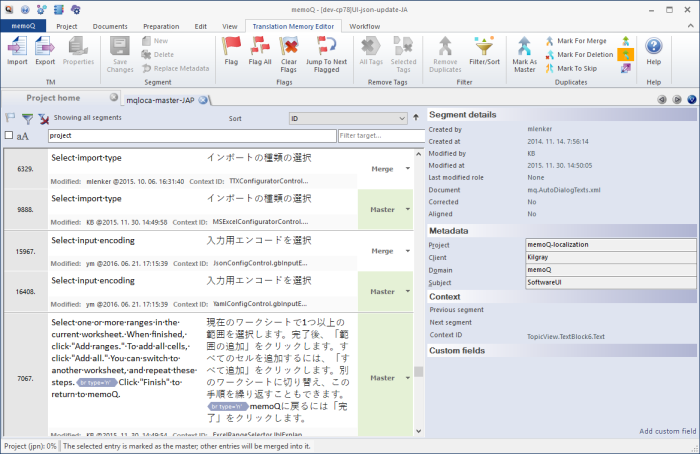This screenshot has height=454, width=700.
Task: Click Delete segment in the ribbon
Action: [158, 54]
